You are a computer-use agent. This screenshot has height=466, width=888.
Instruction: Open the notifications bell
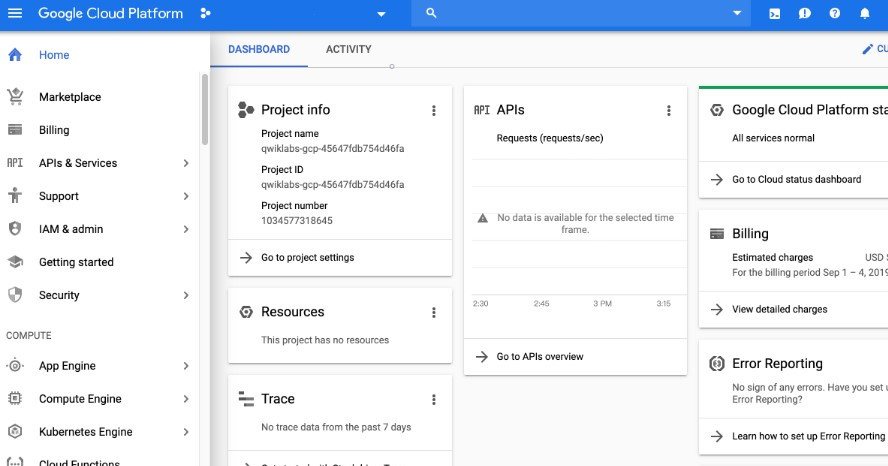point(865,13)
